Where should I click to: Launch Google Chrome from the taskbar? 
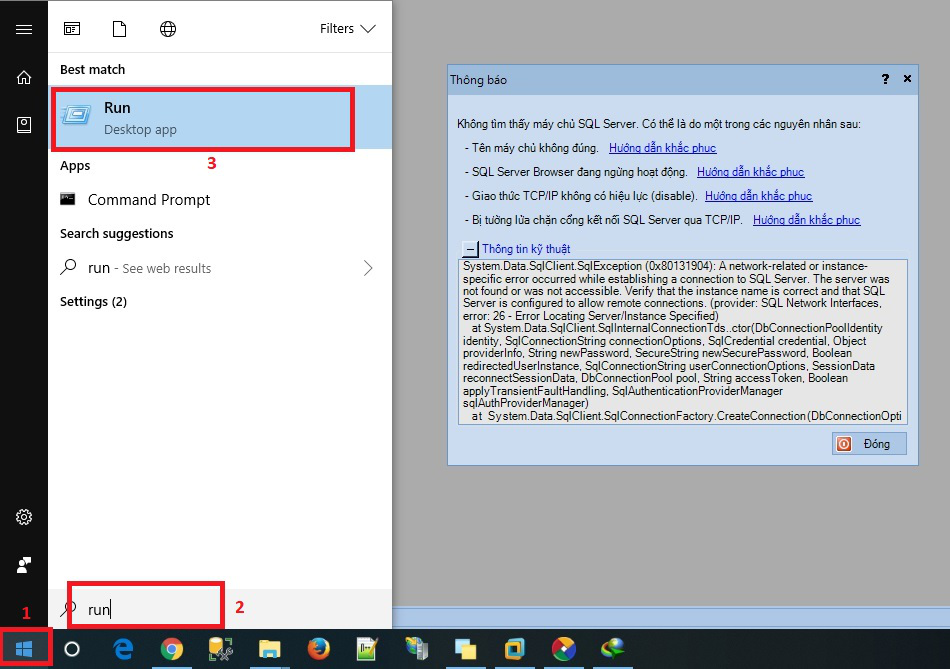172,649
